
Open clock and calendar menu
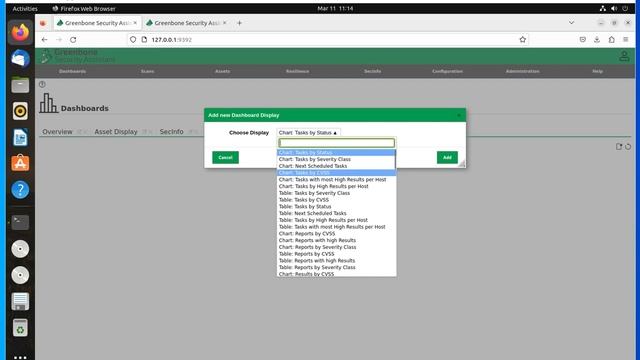(x=335, y=8)
